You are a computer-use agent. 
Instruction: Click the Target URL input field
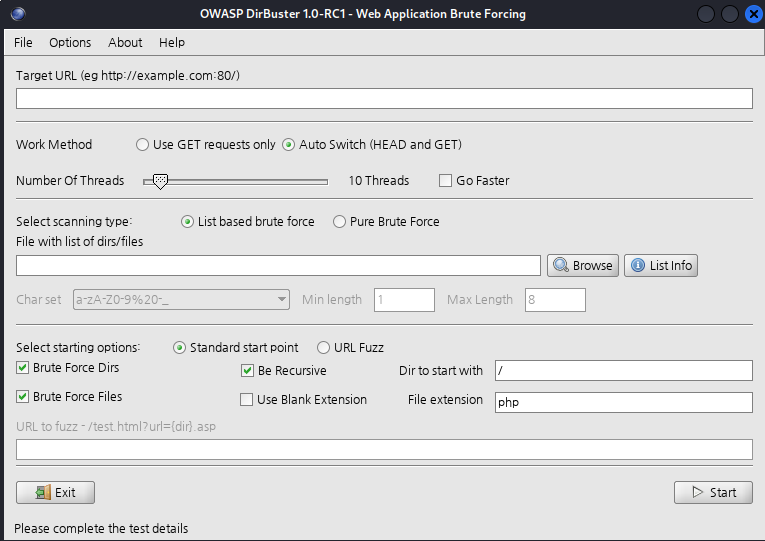pyautogui.click(x=384, y=99)
